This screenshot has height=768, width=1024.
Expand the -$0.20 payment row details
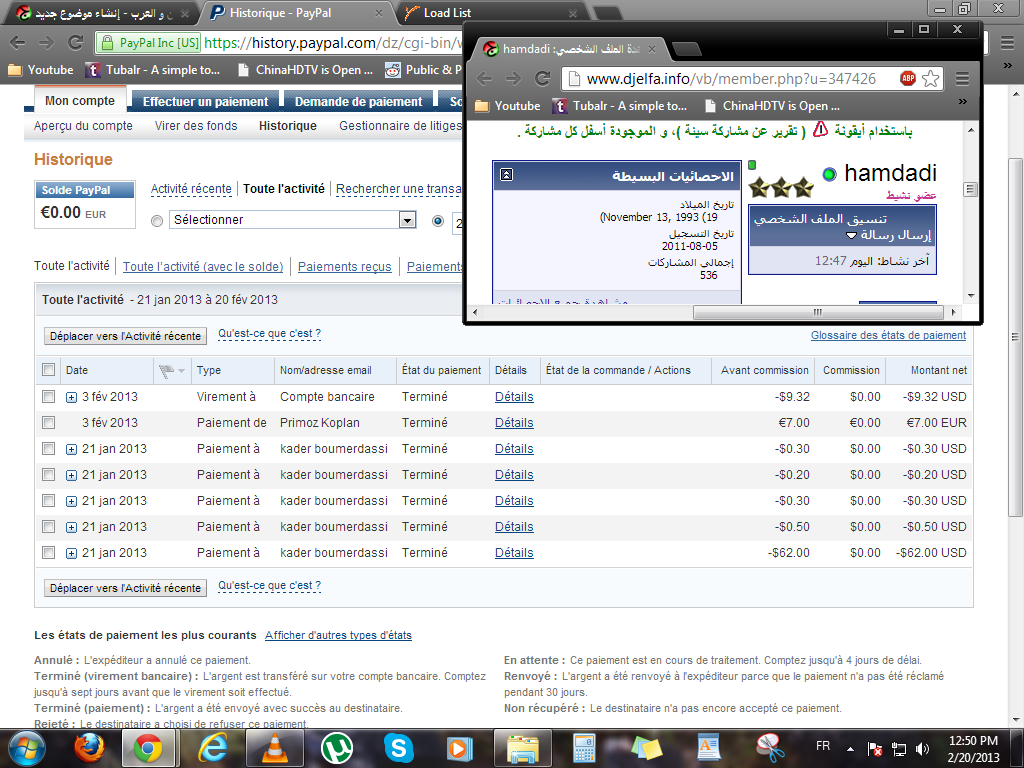click(71, 475)
